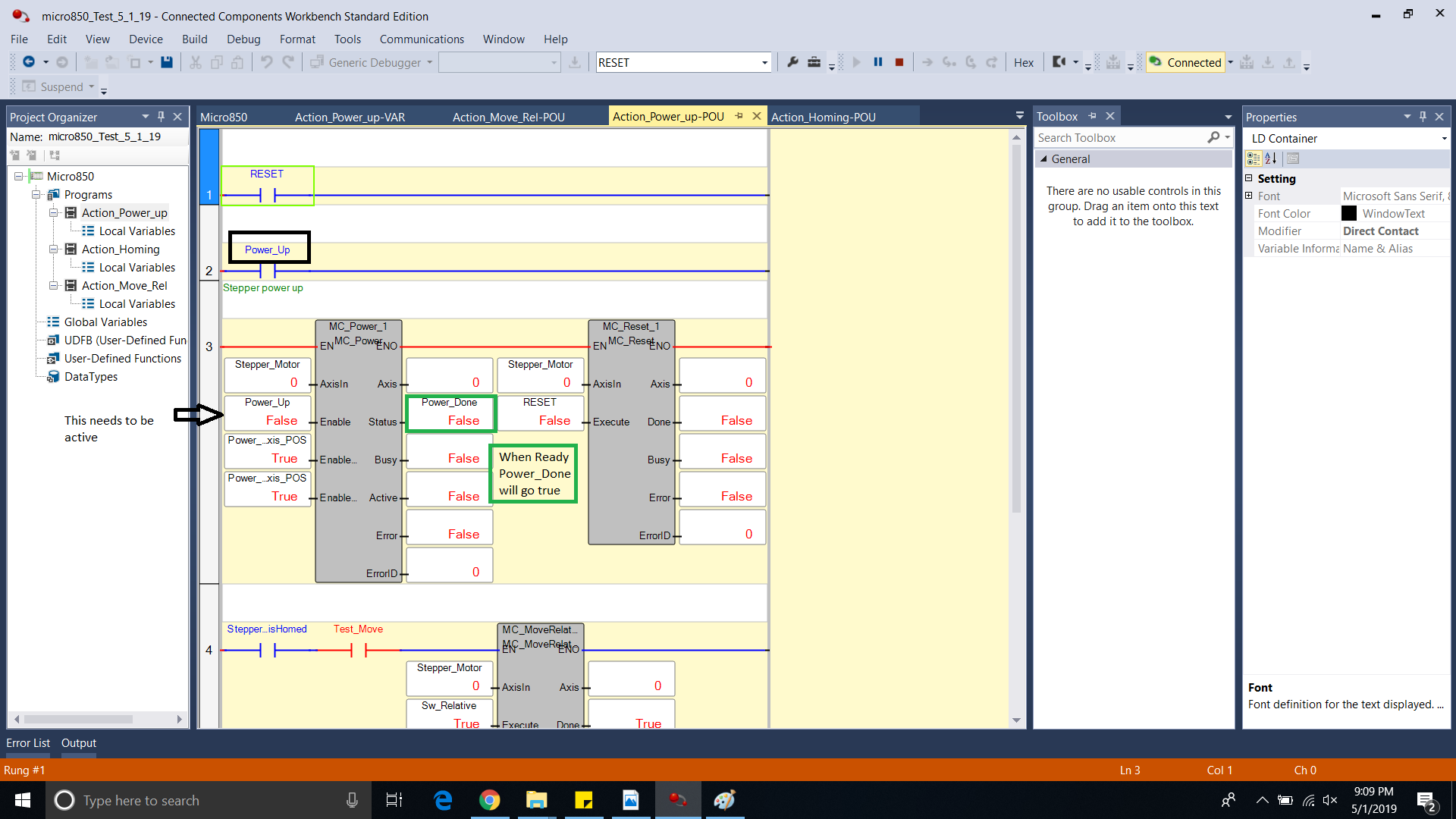The width and height of the screenshot is (1456, 819).
Task: Pin the Project Organizer panel
Action: (161, 116)
